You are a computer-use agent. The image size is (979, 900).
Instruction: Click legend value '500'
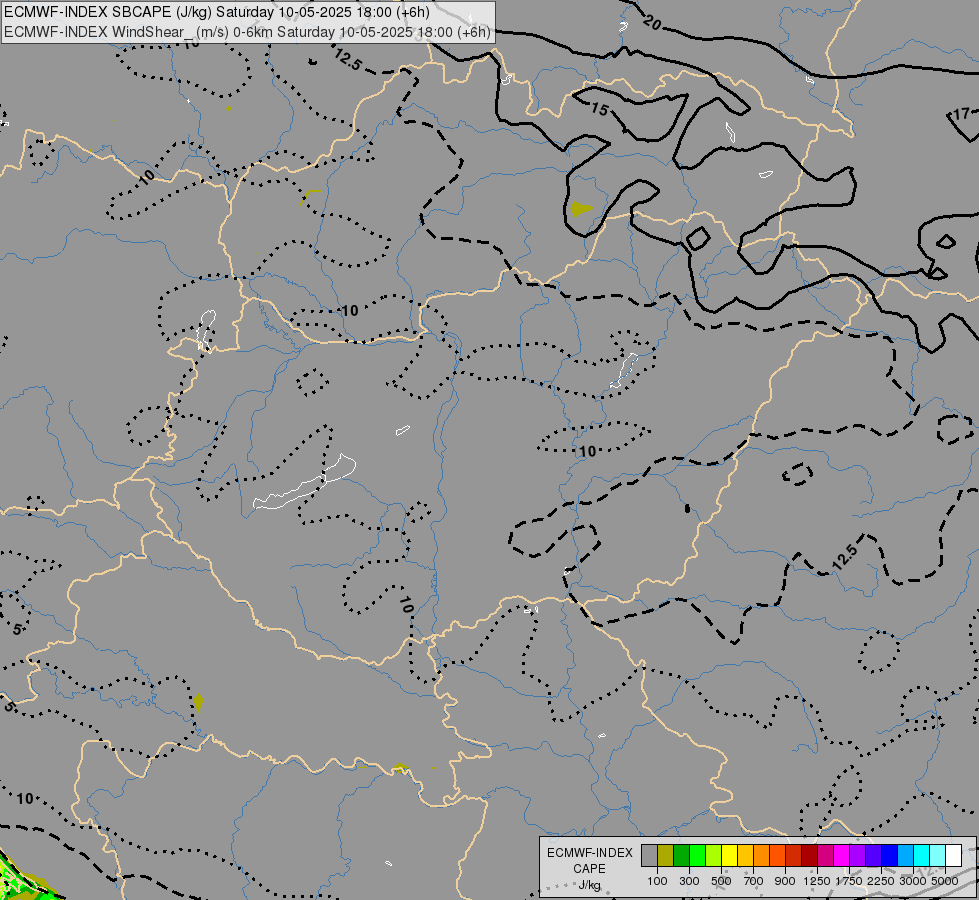click(721, 881)
